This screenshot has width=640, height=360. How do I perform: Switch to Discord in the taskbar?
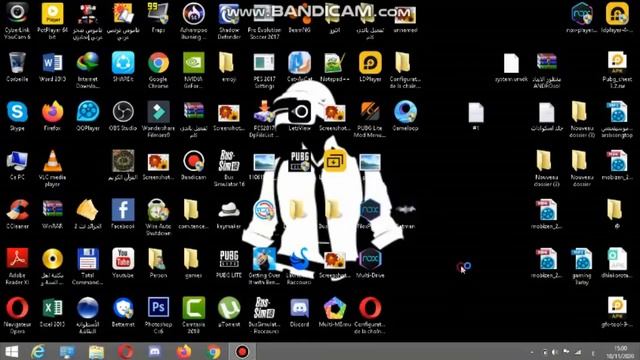point(155,351)
